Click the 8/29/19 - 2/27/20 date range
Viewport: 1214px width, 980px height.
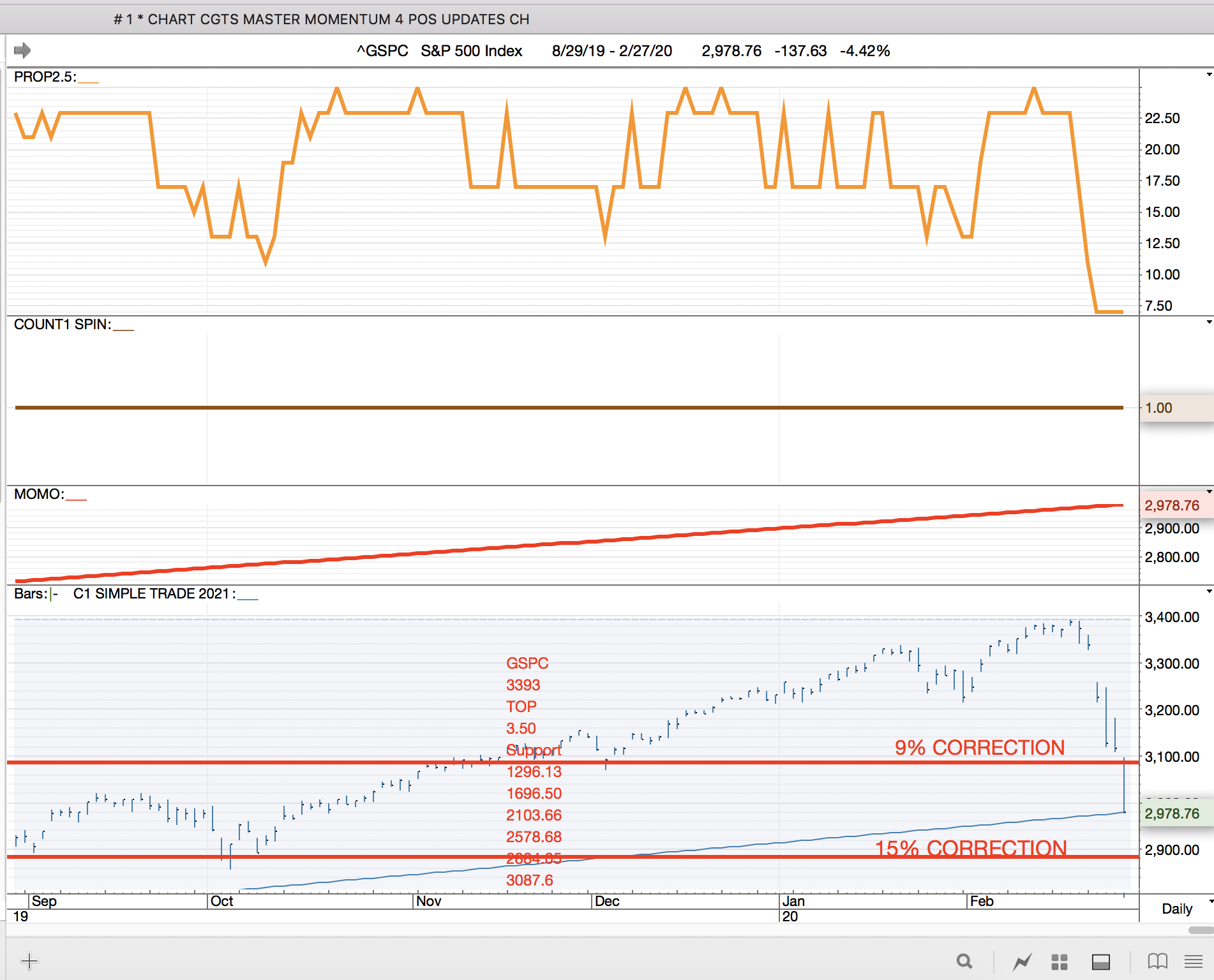pyautogui.click(x=611, y=50)
